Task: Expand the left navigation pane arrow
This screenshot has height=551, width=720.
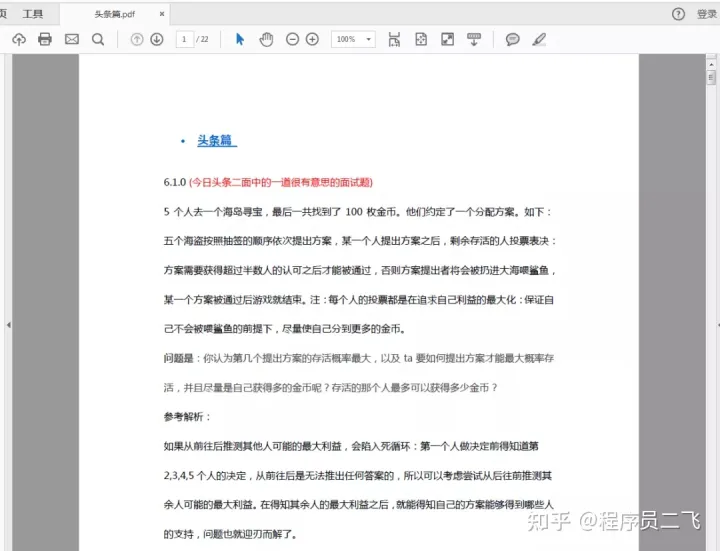Action: point(9,325)
